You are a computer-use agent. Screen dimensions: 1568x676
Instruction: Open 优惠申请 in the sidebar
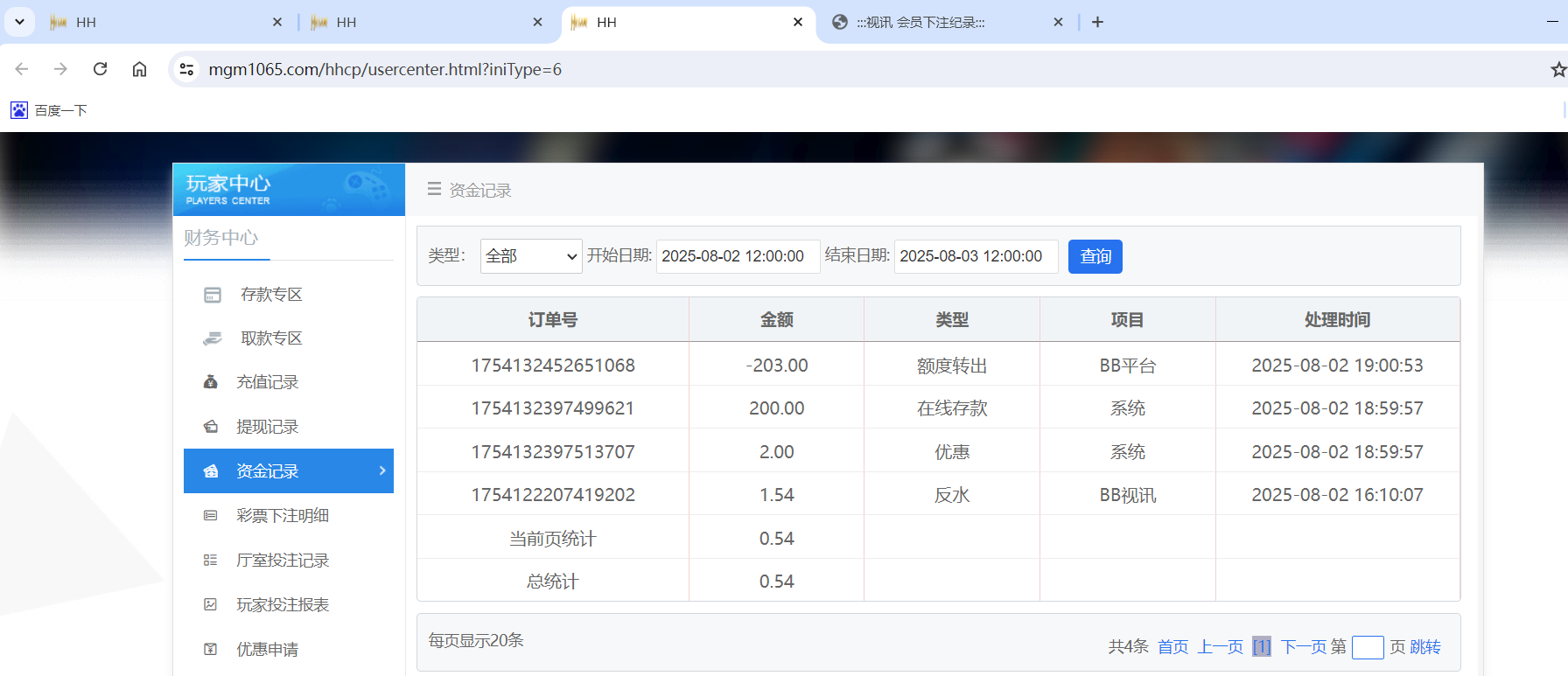267,650
